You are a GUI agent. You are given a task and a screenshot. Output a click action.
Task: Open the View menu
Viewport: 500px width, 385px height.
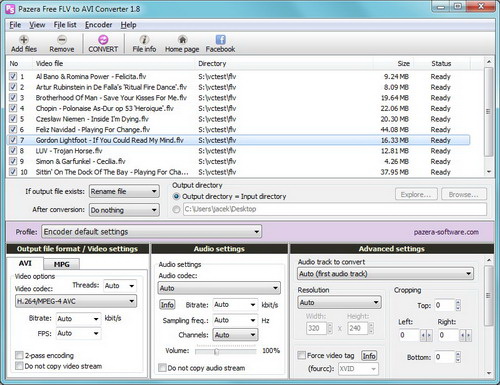[x=37, y=25]
